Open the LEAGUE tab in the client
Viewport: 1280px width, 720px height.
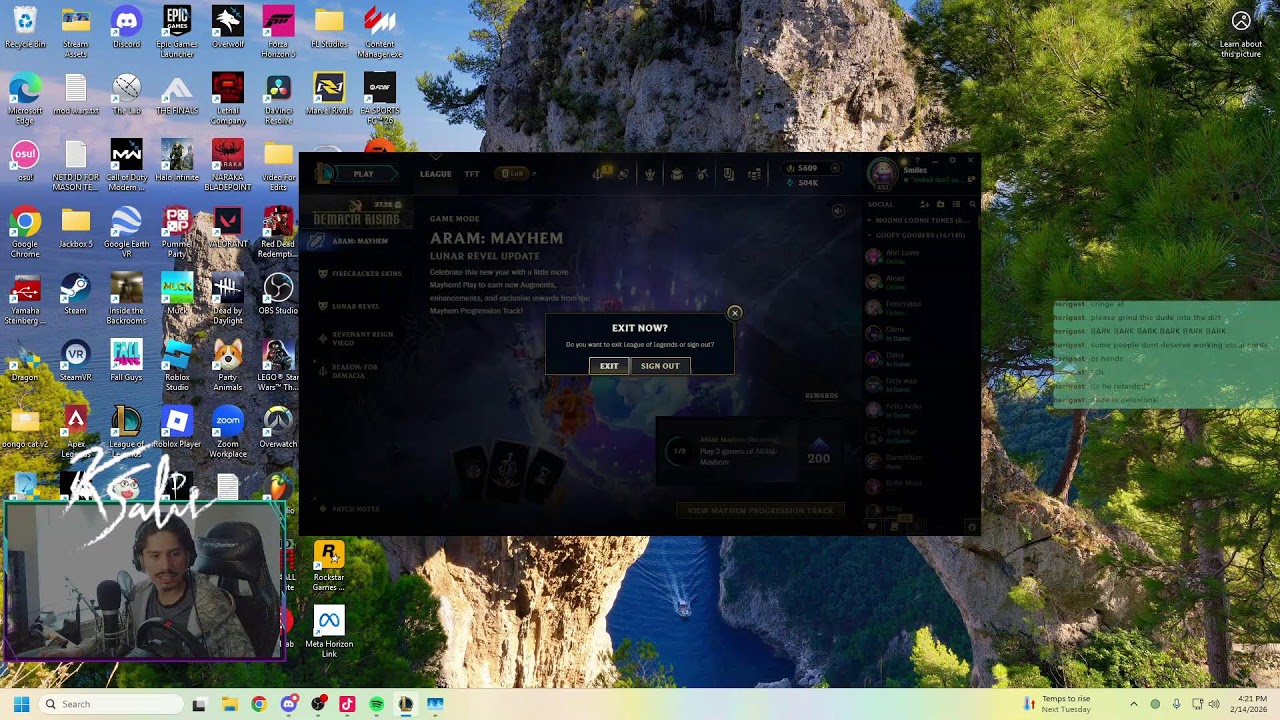pyautogui.click(x=435, y=174)
